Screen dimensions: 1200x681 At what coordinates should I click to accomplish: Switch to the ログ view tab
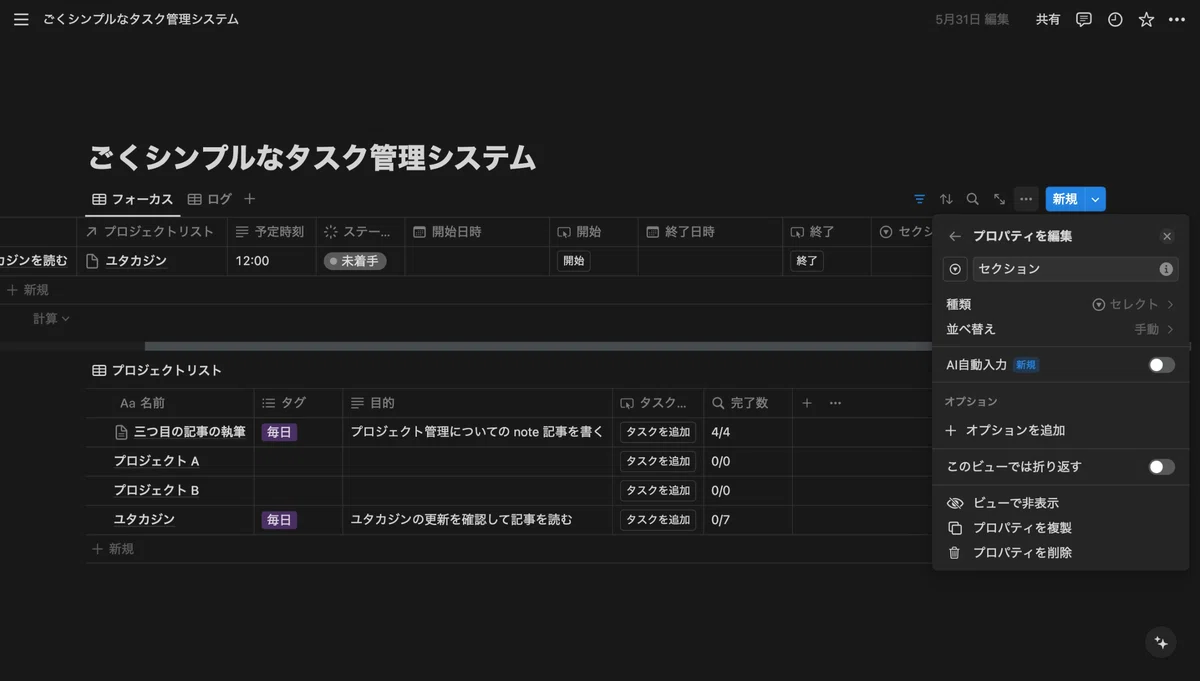coord(210,199)
